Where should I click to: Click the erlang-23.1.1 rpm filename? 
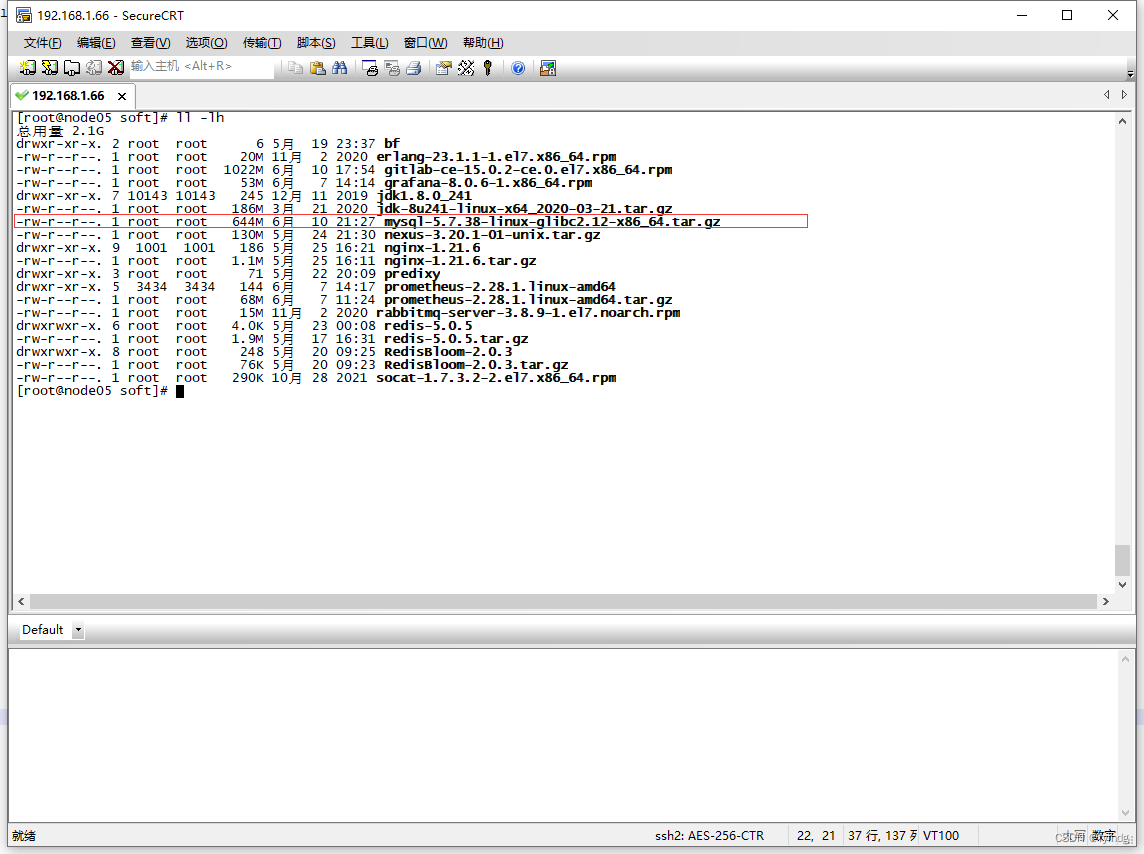[x=496, y=157]
